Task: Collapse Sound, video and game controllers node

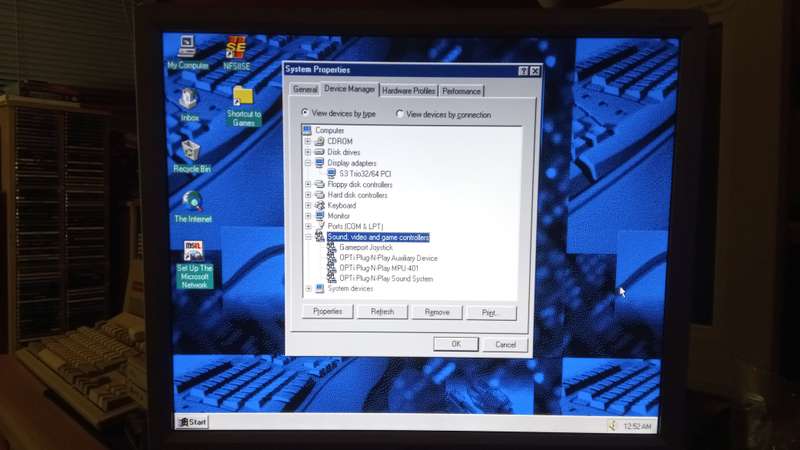Action: (x=308, y=237)
